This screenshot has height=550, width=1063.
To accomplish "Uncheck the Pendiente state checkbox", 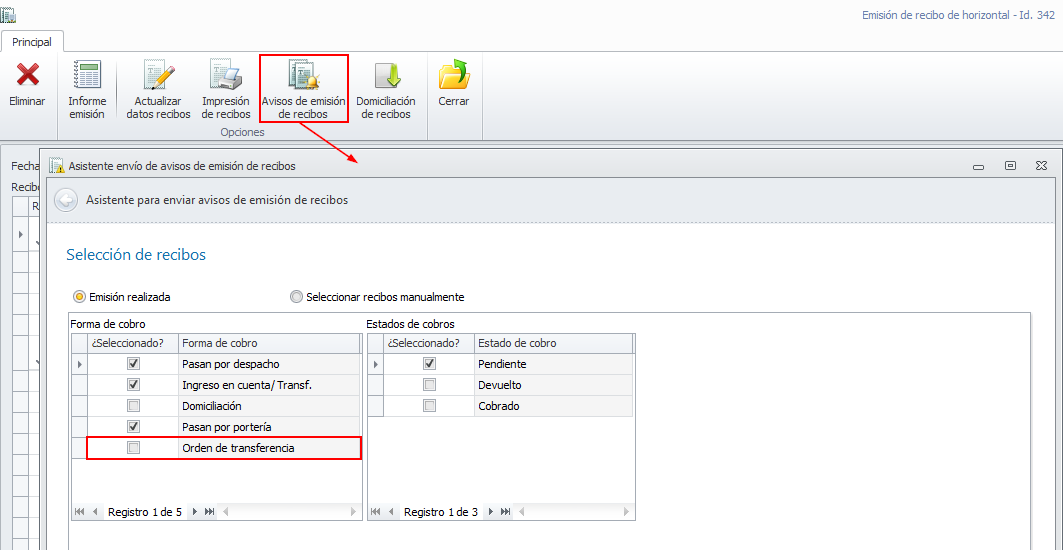I will coord(429,364).
